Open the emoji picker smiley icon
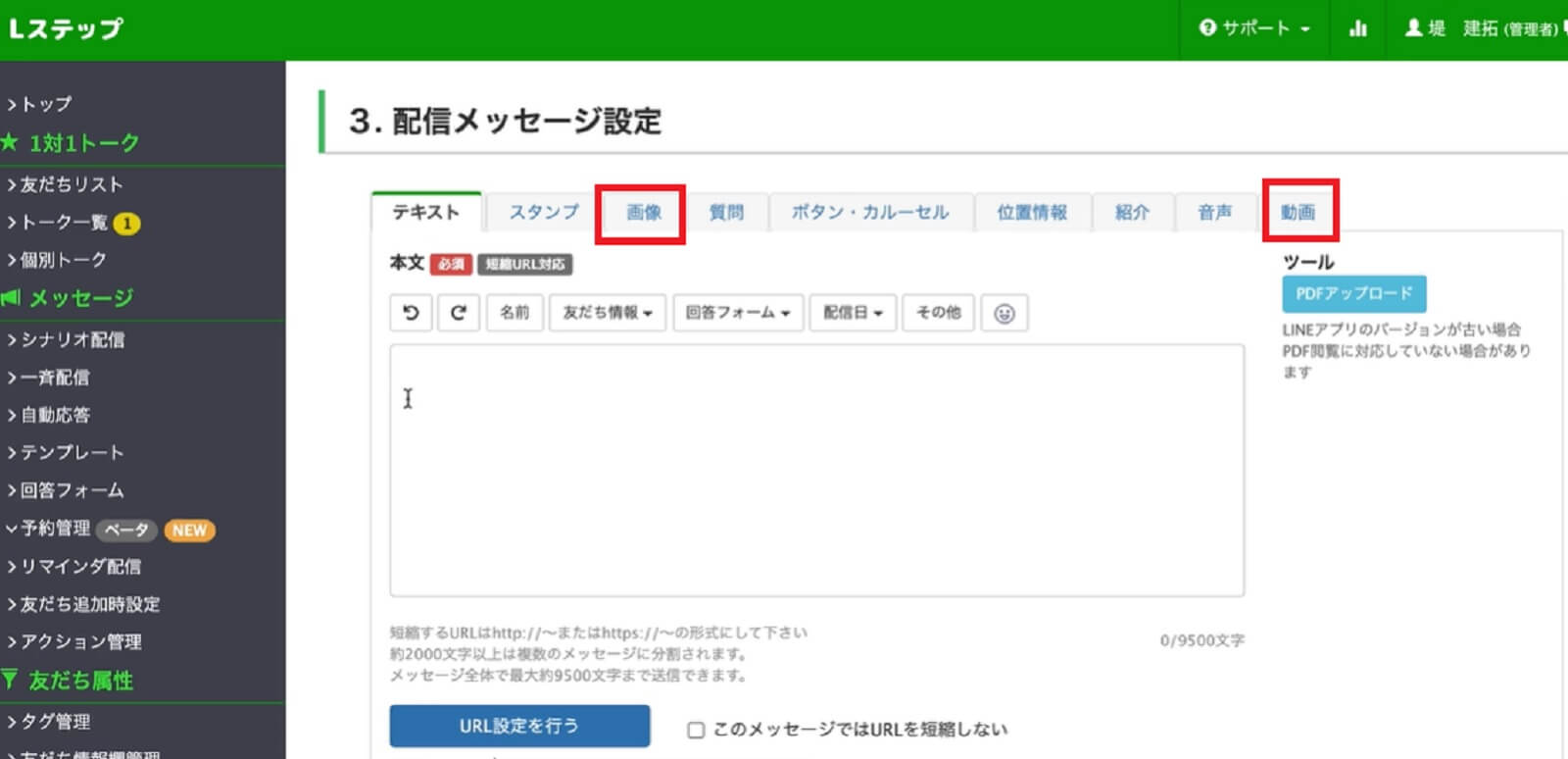Screen dimensions: 1568x759 (1004, 314)
